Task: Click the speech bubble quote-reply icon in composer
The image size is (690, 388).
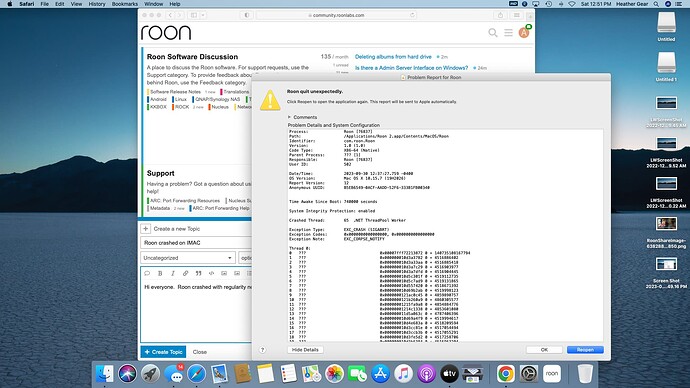Action: [x=147, y=274]
